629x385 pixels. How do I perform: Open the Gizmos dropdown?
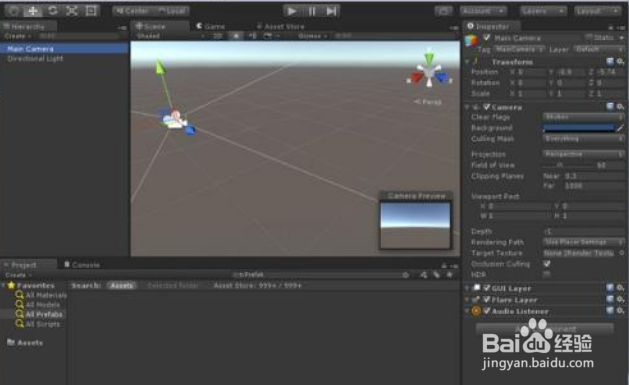(x=312, y=36)
